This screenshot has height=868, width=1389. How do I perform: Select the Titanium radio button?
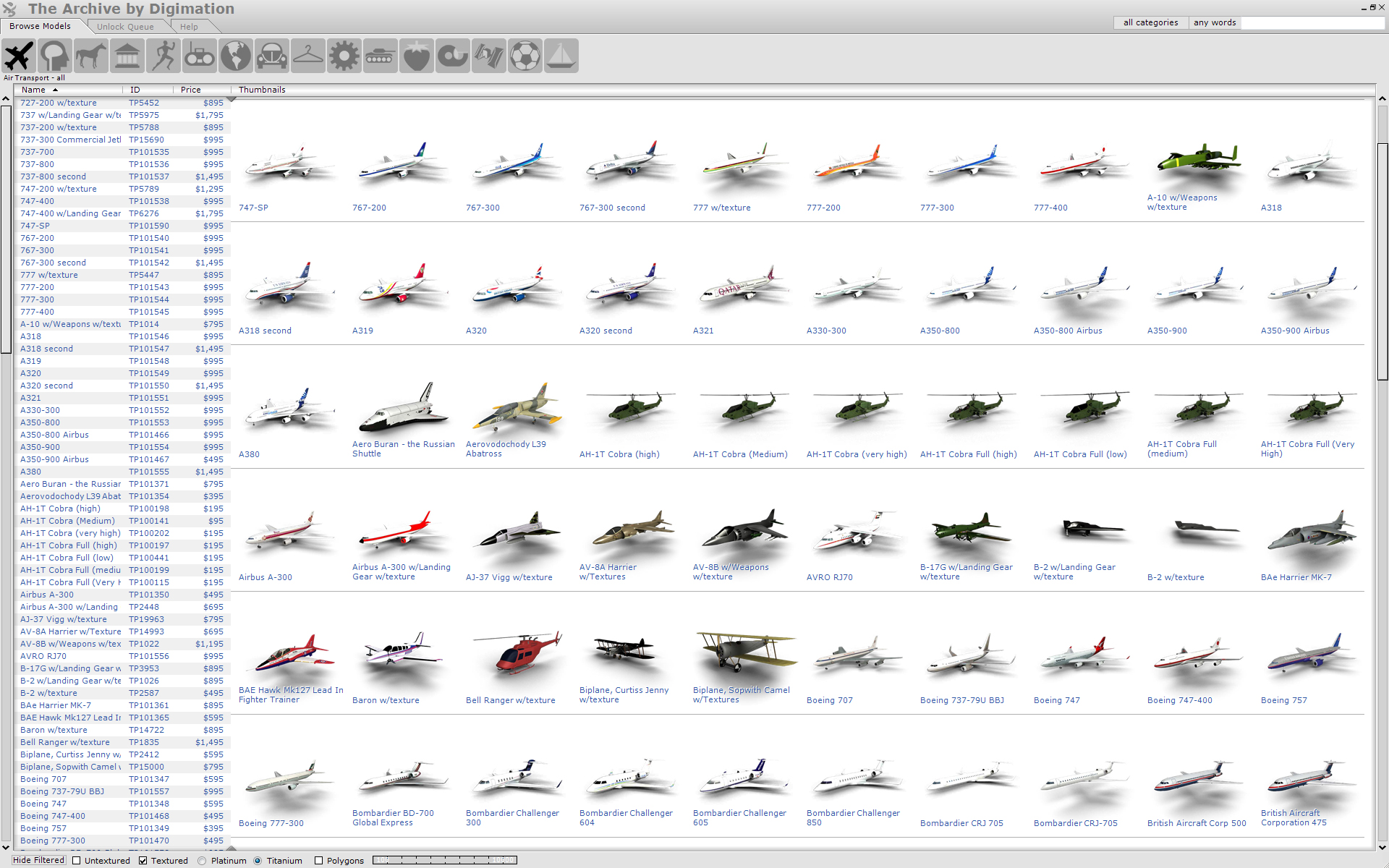pos(258,861)
